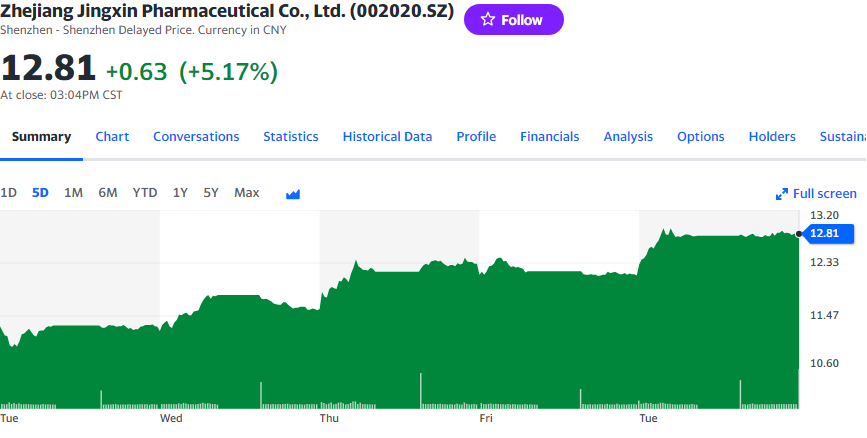Open the chart type icon

[x=293, y=193]
